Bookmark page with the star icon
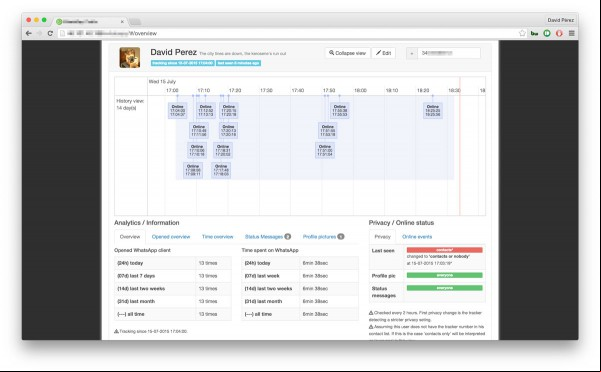 pos(522,33)
